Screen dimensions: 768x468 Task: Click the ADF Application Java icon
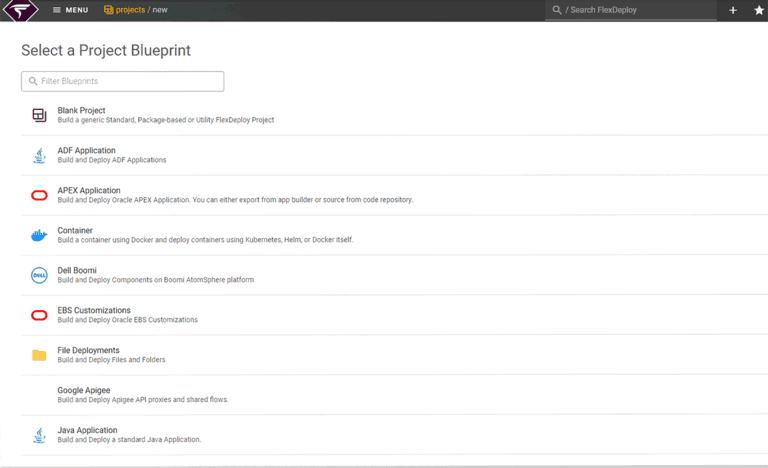(39, 155)
